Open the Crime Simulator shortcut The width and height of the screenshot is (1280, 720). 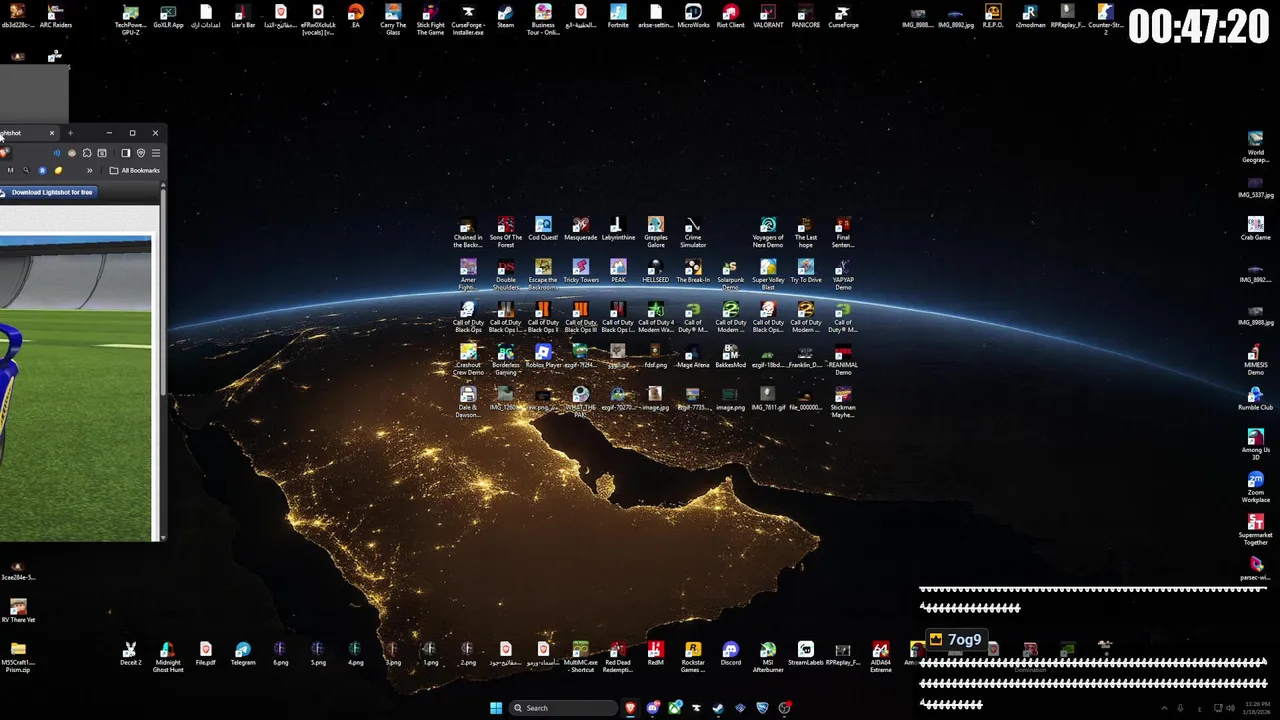(693, 232)
